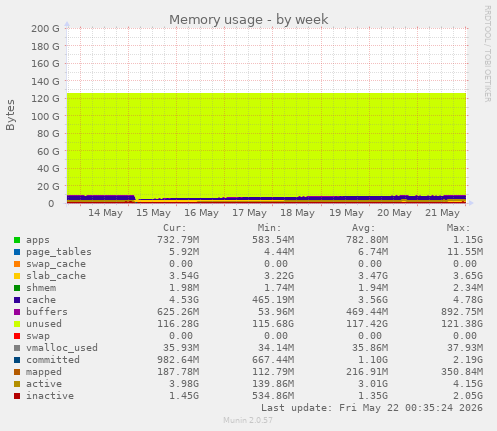The image size is (497, 431).
Task: Click the cache min value 465.19M
Action: point(273,300)
